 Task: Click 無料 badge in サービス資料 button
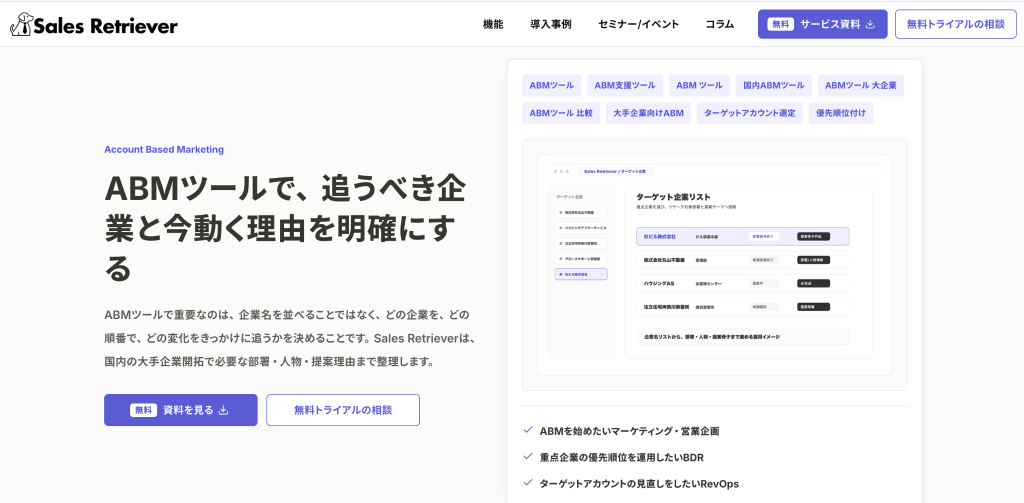click(780, 24)
